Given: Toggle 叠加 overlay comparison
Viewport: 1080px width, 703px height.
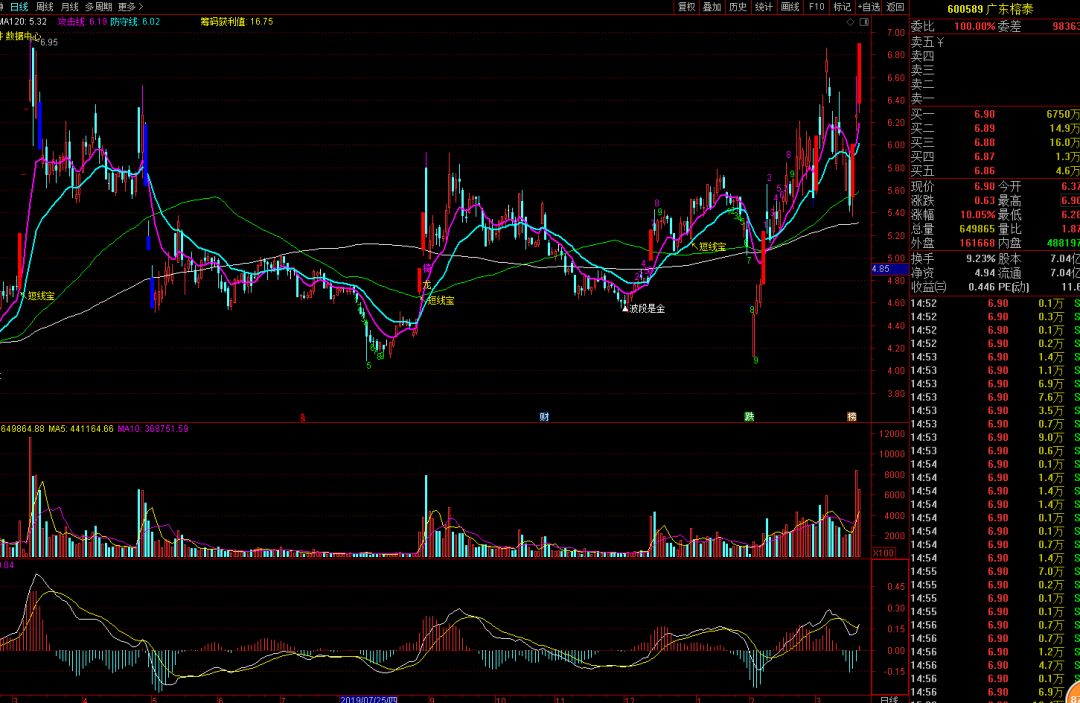Looking at the screenshot, I should tap(712, 6).
